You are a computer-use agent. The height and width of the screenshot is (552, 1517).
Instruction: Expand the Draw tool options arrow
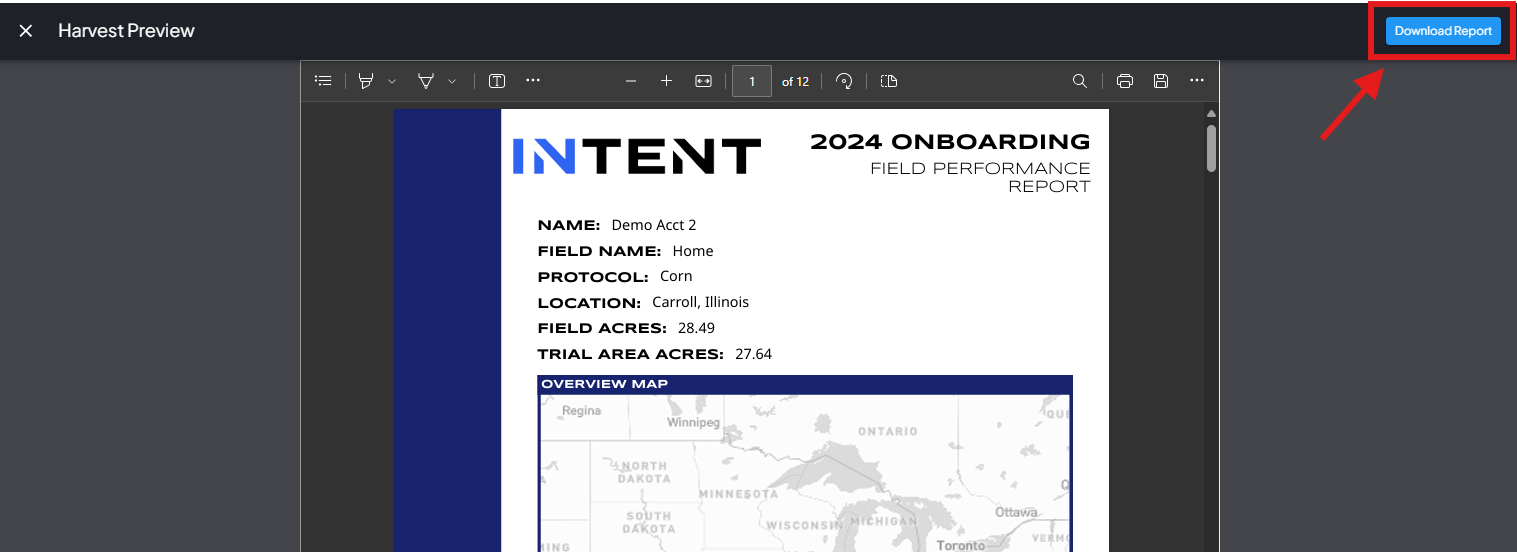pos(452,81)
